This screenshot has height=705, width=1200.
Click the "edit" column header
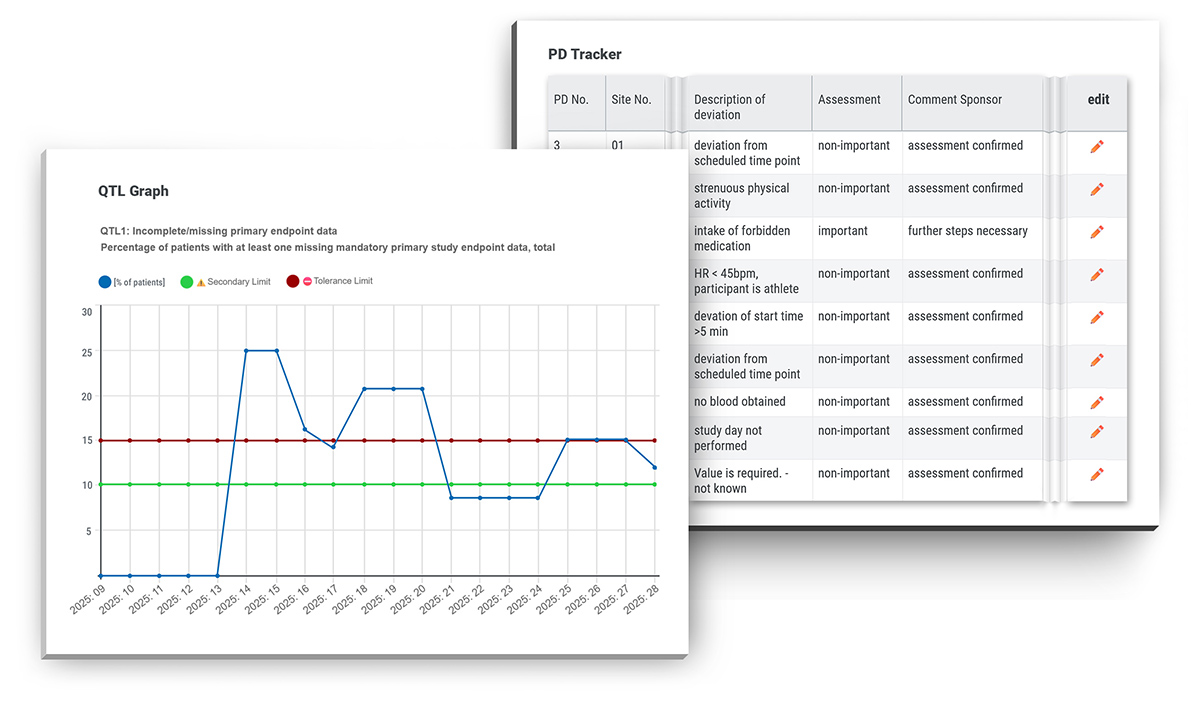tap(1097, 100)
